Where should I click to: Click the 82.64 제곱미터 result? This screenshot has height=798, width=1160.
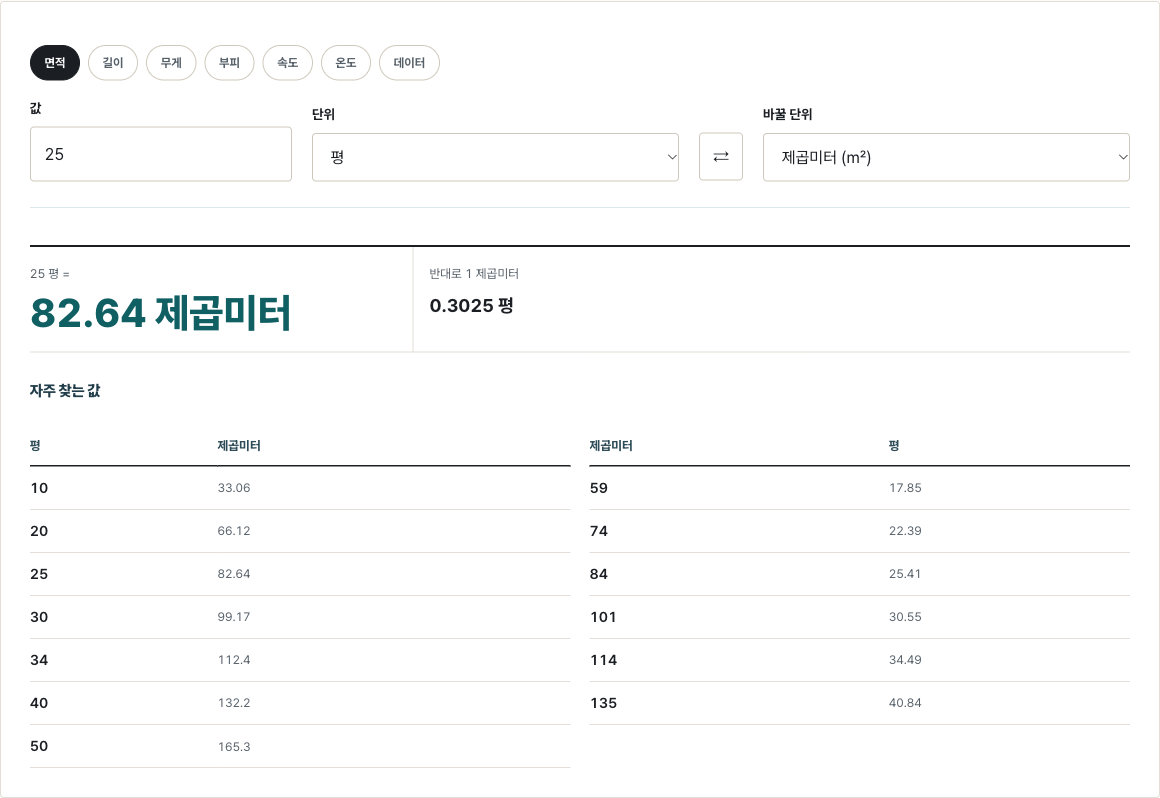tap(161, 313)
